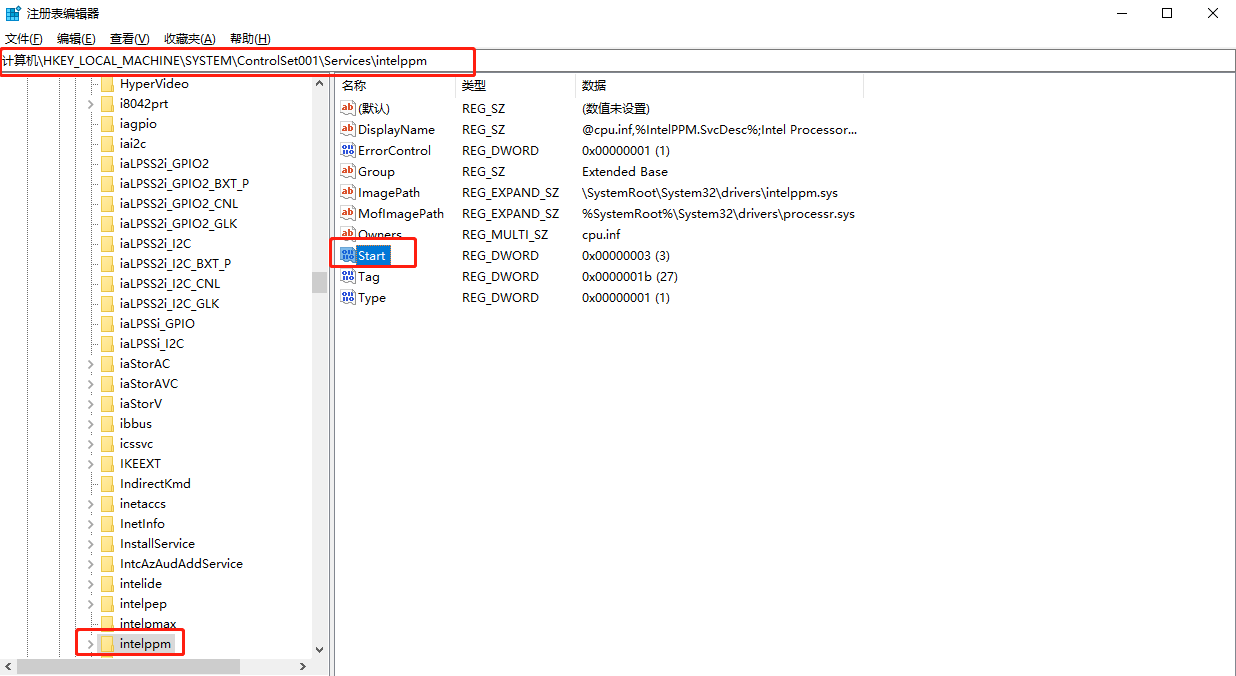The height and width of the screenshot is (676, 1236).
Task: Click the type cell "REG_MULTI_SZ"
Action: pyautogui.click(x=505, y=235)
